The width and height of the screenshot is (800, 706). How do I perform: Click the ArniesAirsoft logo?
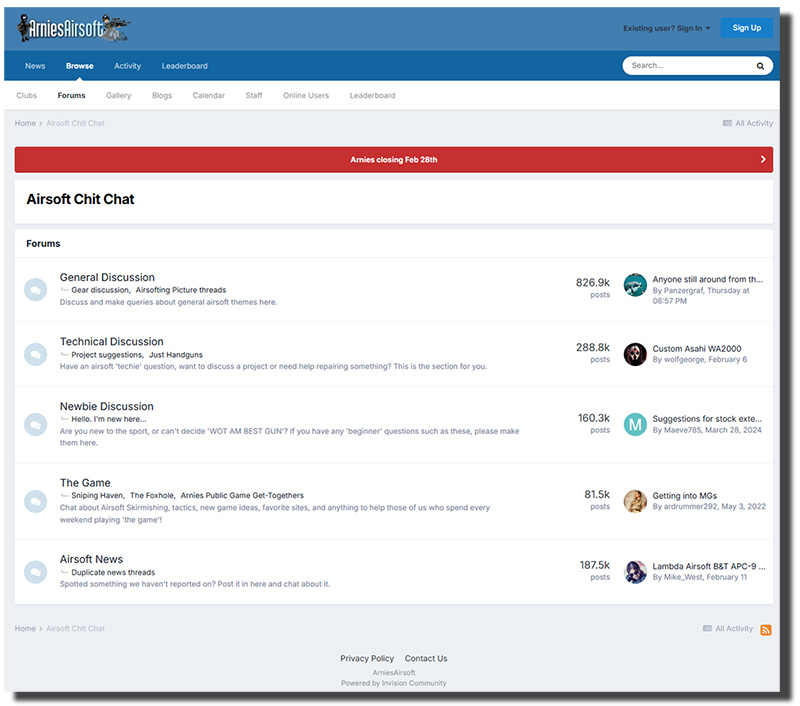click(x=75, y=28)
